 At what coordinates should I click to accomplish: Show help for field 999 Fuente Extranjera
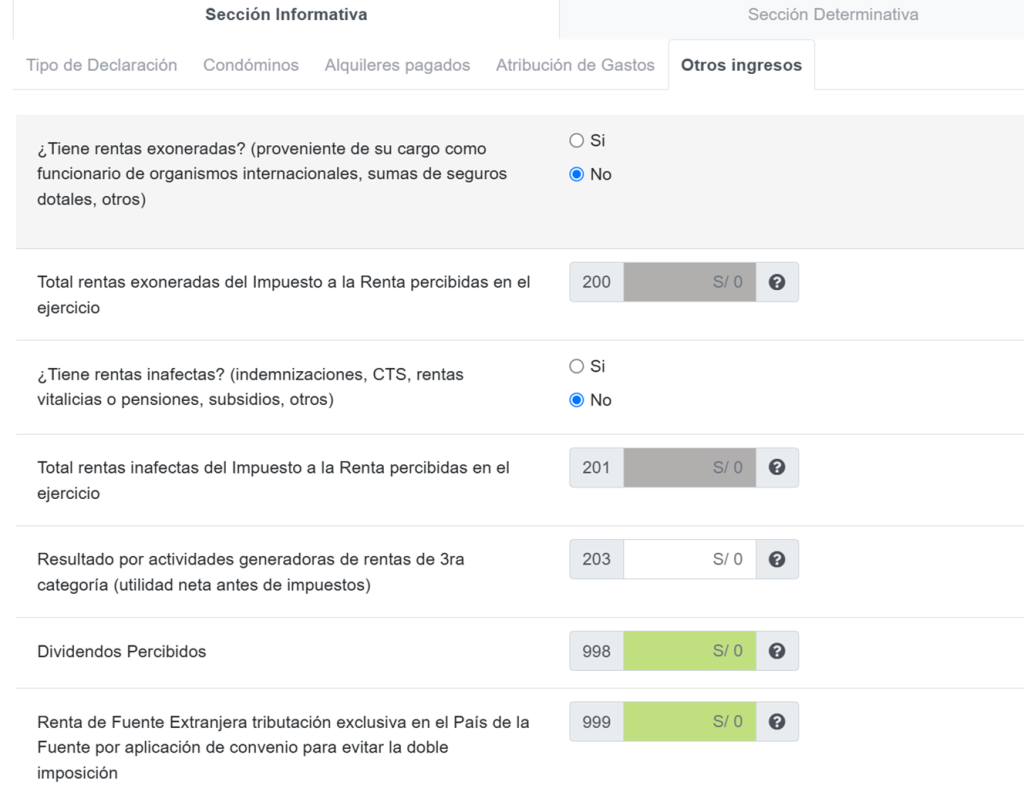(x=776, y=722)
